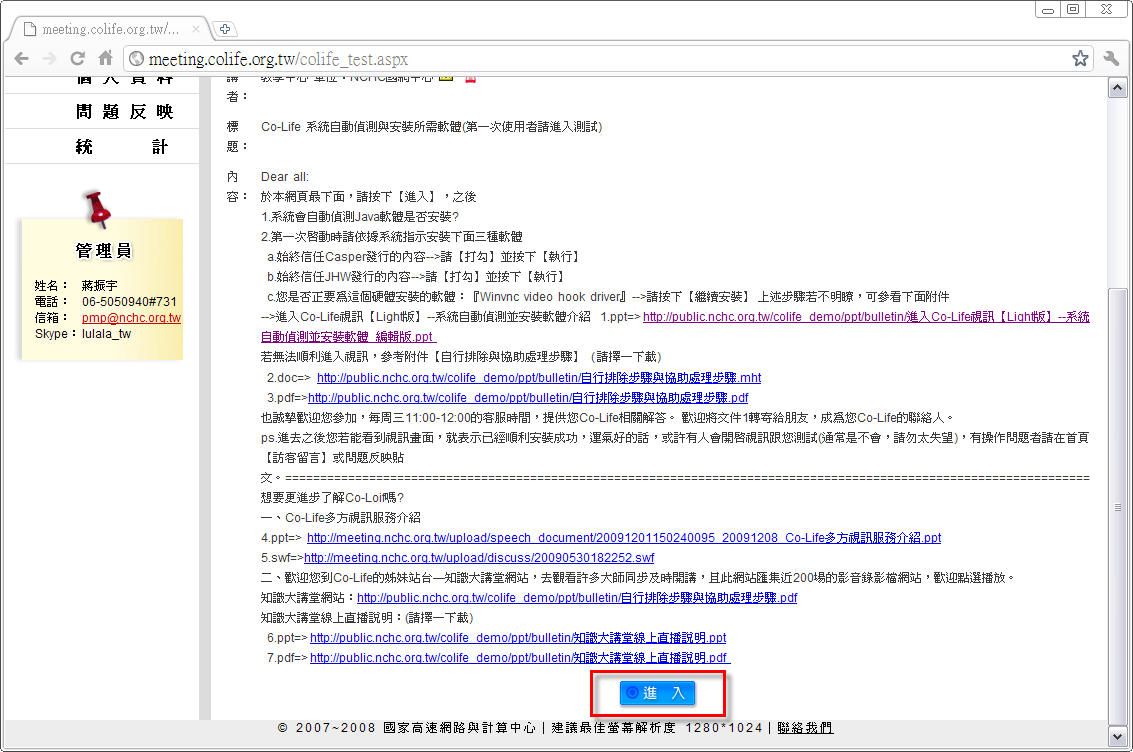Open the 7.pdf 知識大講堂線上直播說明 link
Image resolution: width=1133 pixels, height=752 pixels.
pyautogui.click(x=520, y=658)
